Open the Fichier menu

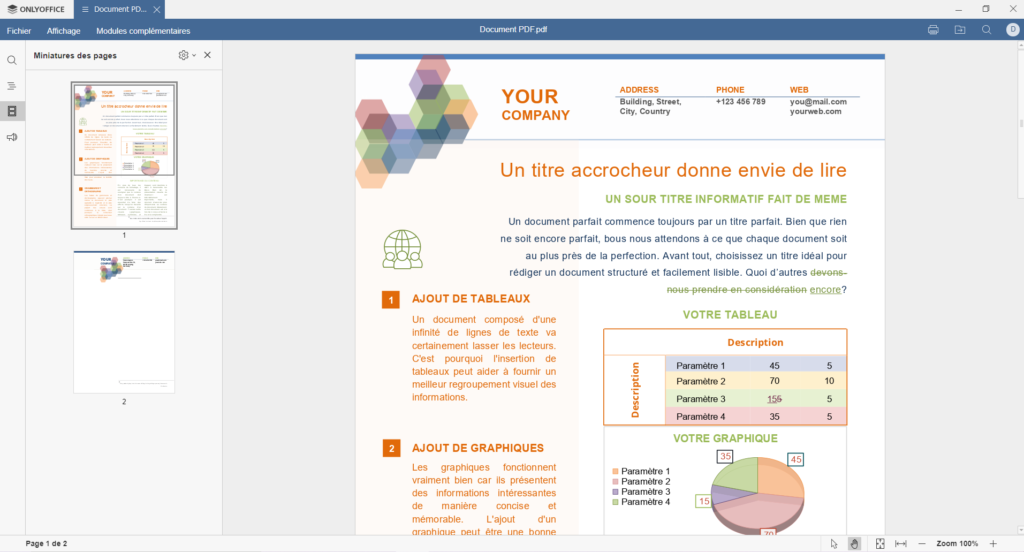[19, 31]
